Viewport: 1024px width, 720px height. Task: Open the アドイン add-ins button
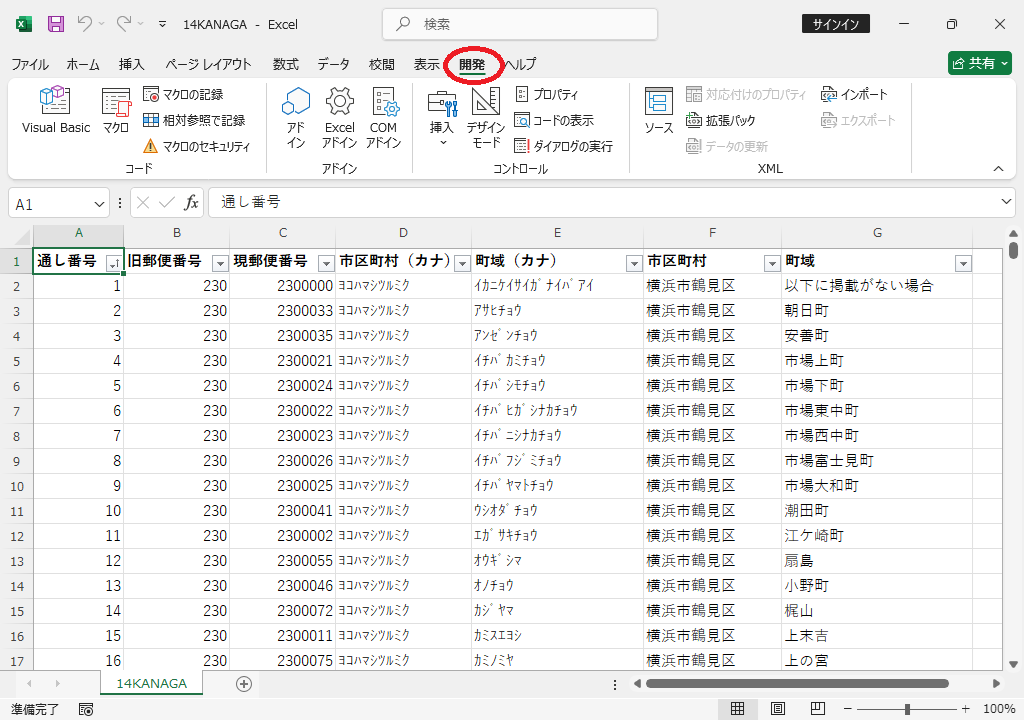(295, 118)
